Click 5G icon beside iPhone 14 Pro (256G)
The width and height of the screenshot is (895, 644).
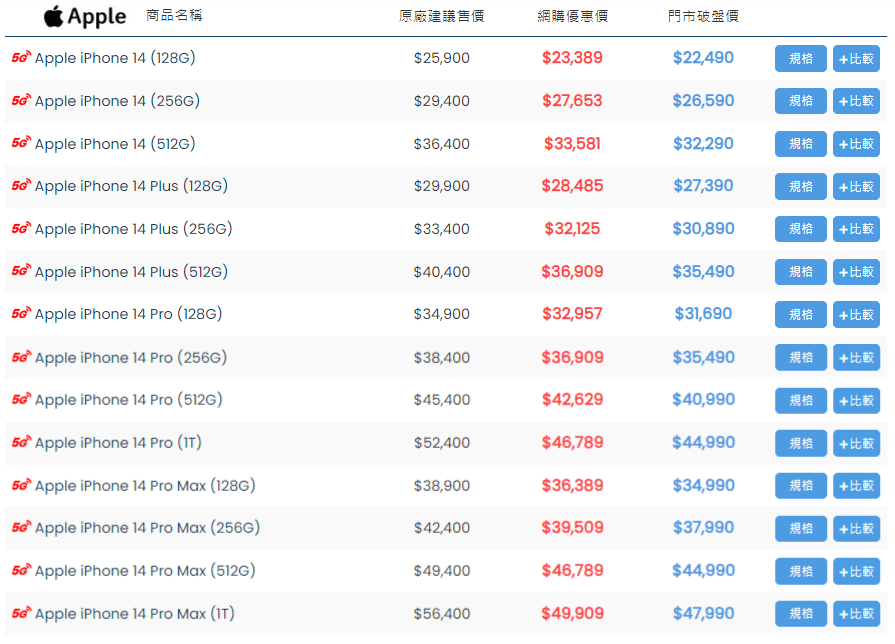[x=21, y=357]
